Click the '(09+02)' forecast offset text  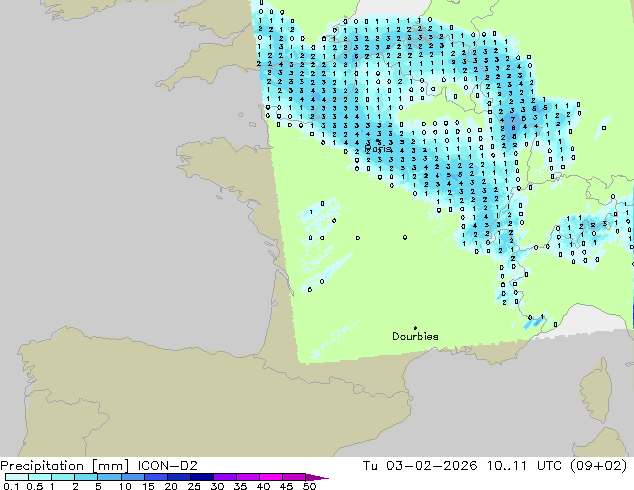click(599, 466)
